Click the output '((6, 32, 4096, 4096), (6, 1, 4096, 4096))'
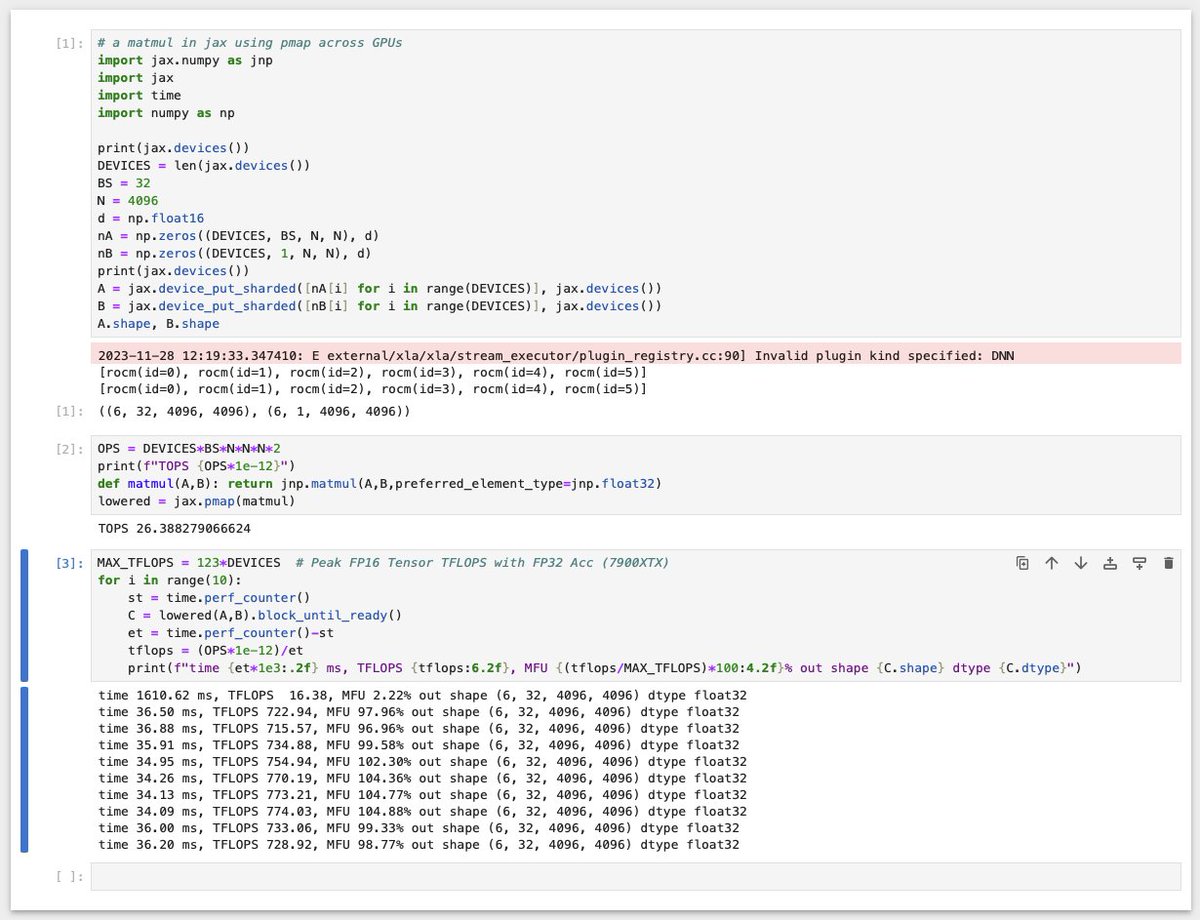This screenshot has width=1200, height=920. (x=254, y=412)
